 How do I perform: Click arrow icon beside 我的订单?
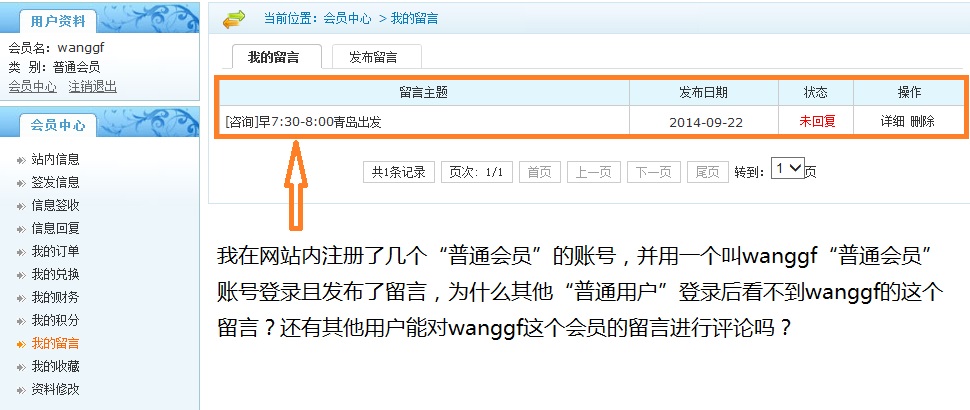22,252
